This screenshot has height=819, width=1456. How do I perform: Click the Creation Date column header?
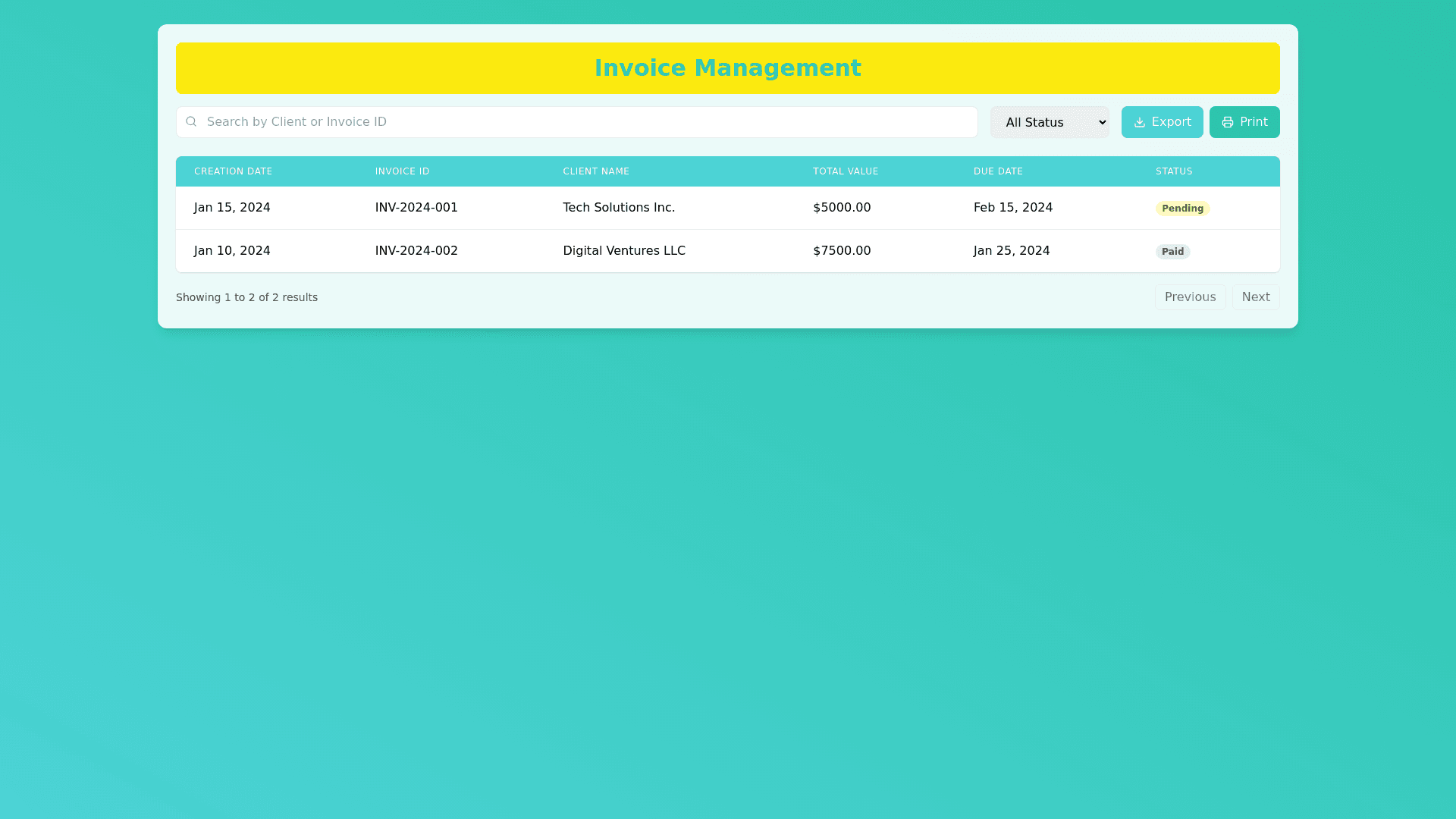coord(233,171)
